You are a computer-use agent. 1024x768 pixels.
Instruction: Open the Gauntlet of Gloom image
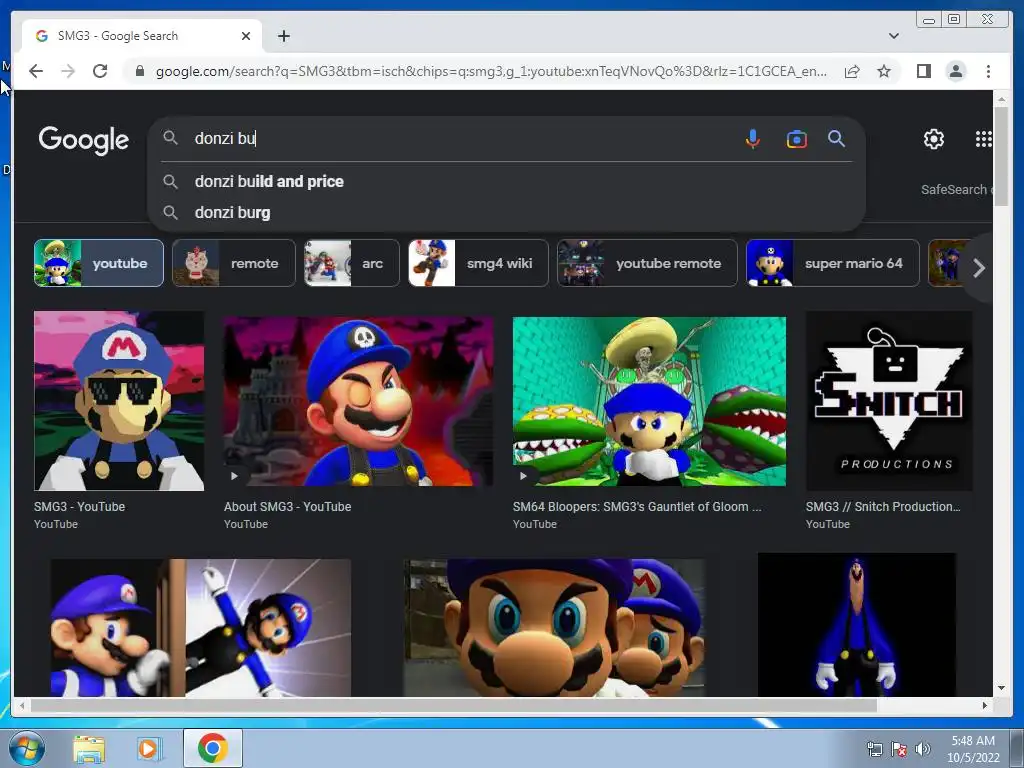click(x=649, y=401)
